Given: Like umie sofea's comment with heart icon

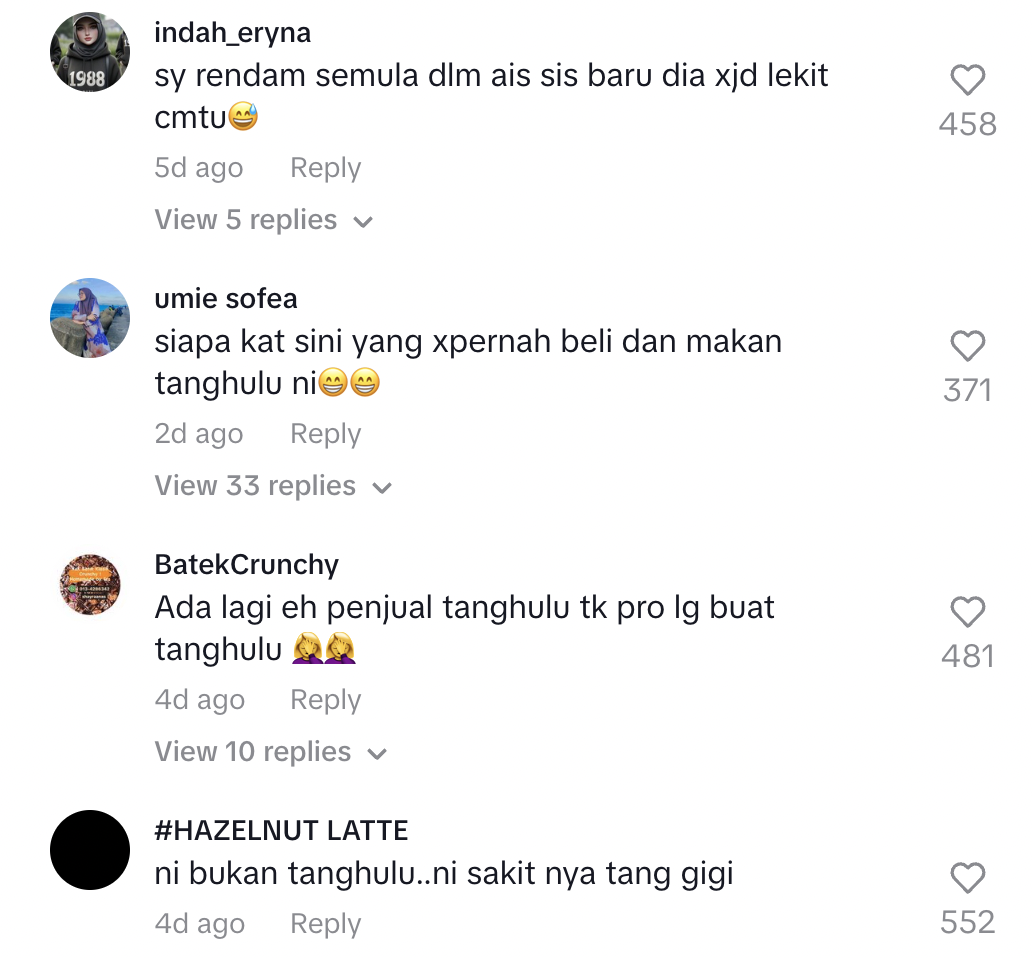Looking at the screenshot, I should point(968,346).
